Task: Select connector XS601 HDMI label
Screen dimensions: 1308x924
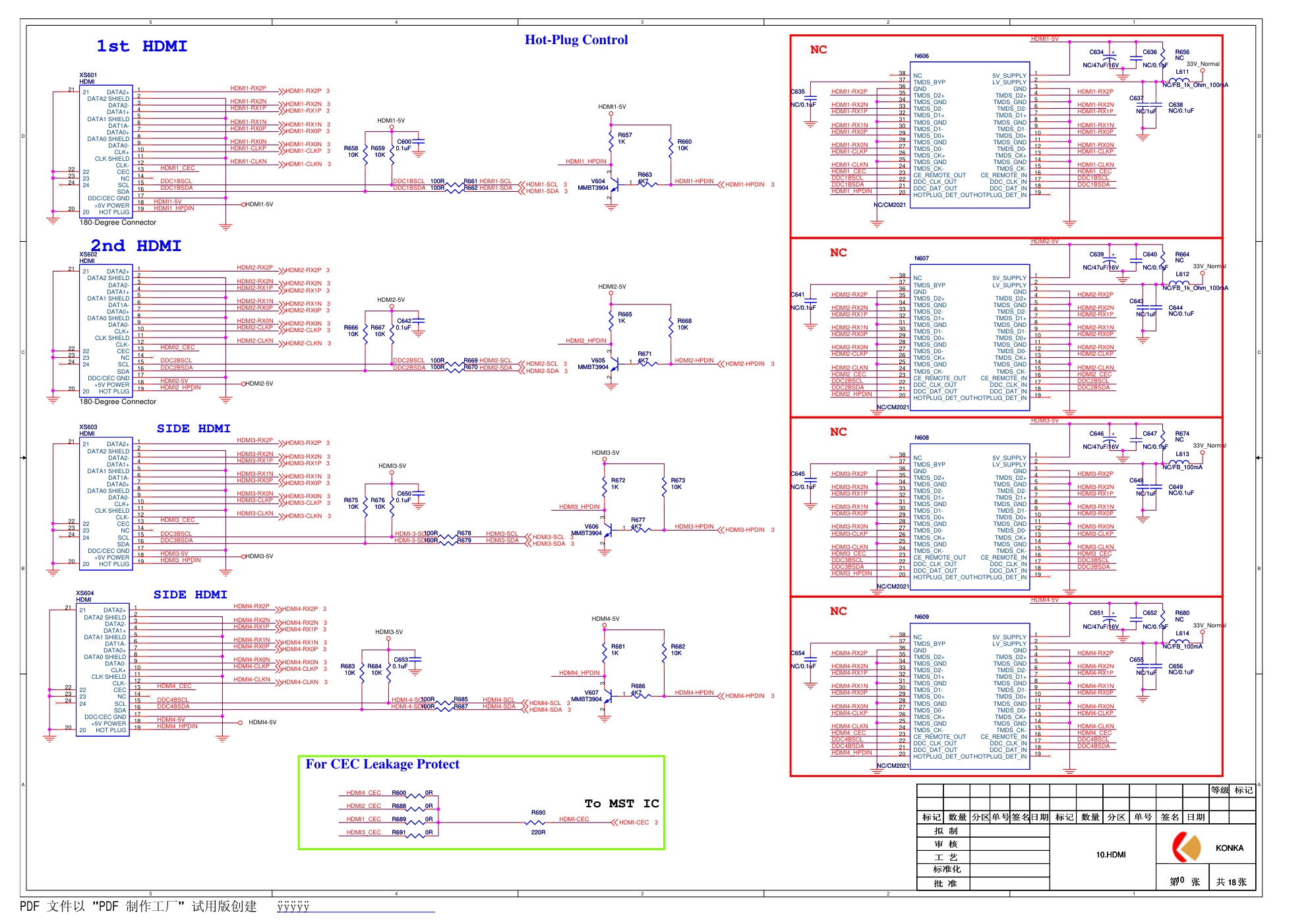Action: 88,78
